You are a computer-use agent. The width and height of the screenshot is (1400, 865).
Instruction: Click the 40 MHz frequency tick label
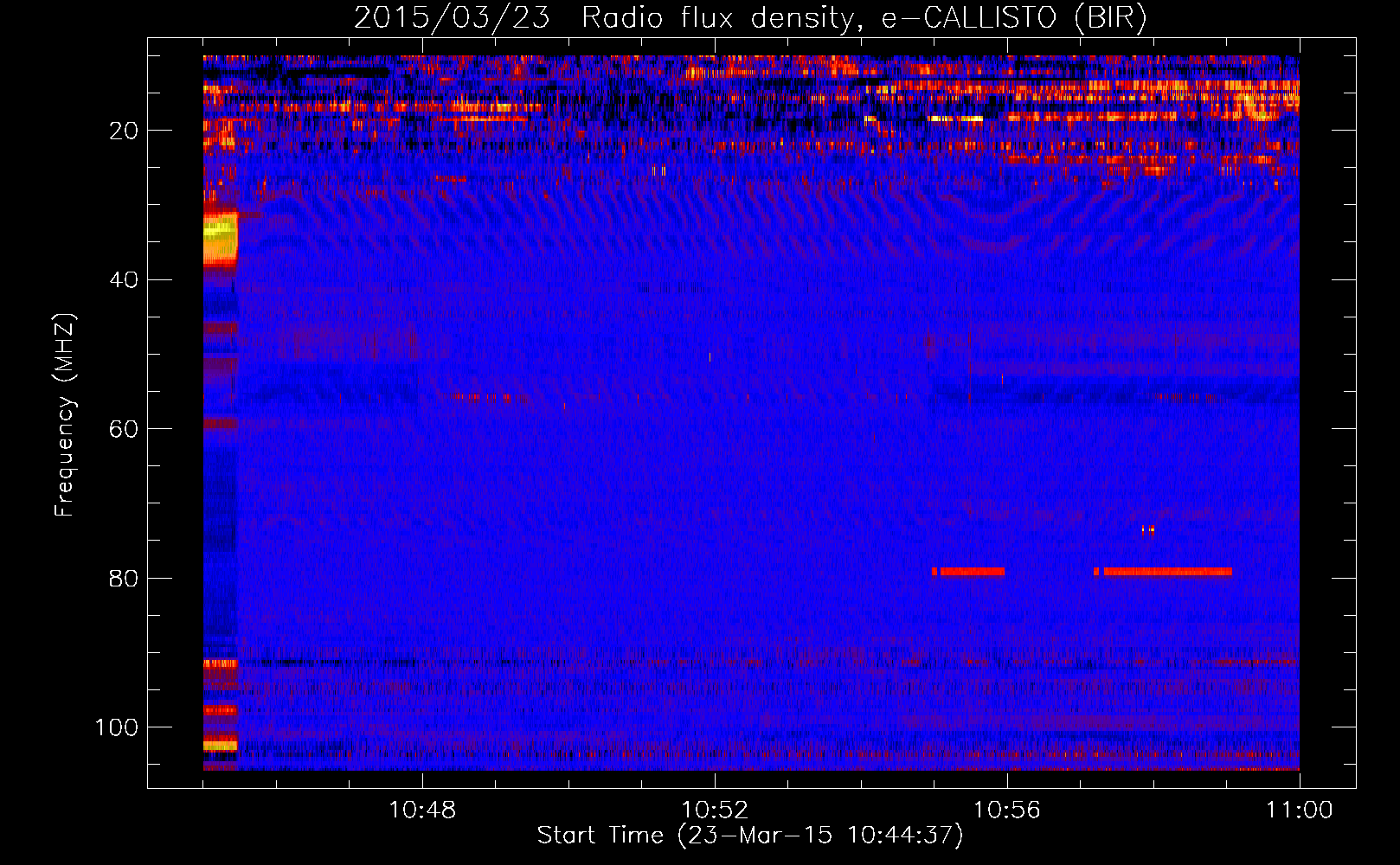pyautogui.click(x=124, y=280)
